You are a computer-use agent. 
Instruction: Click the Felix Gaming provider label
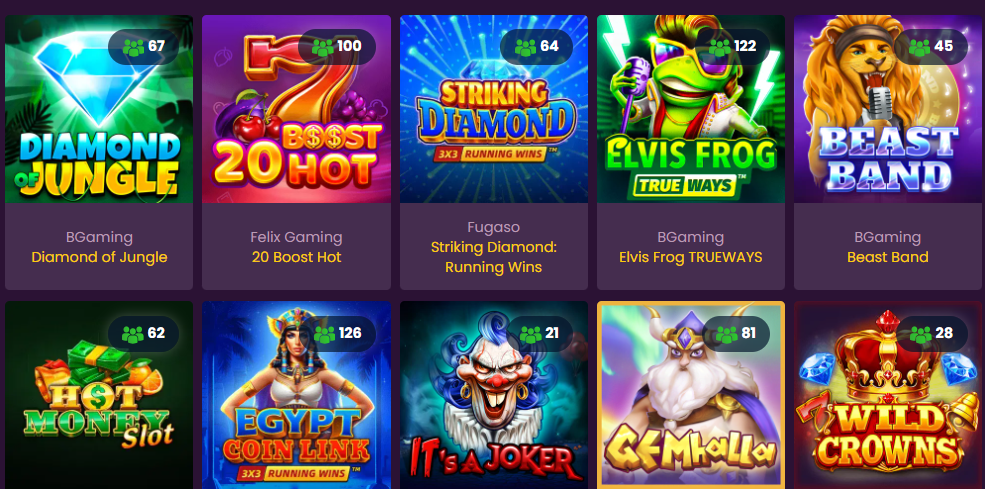point(297,237)
